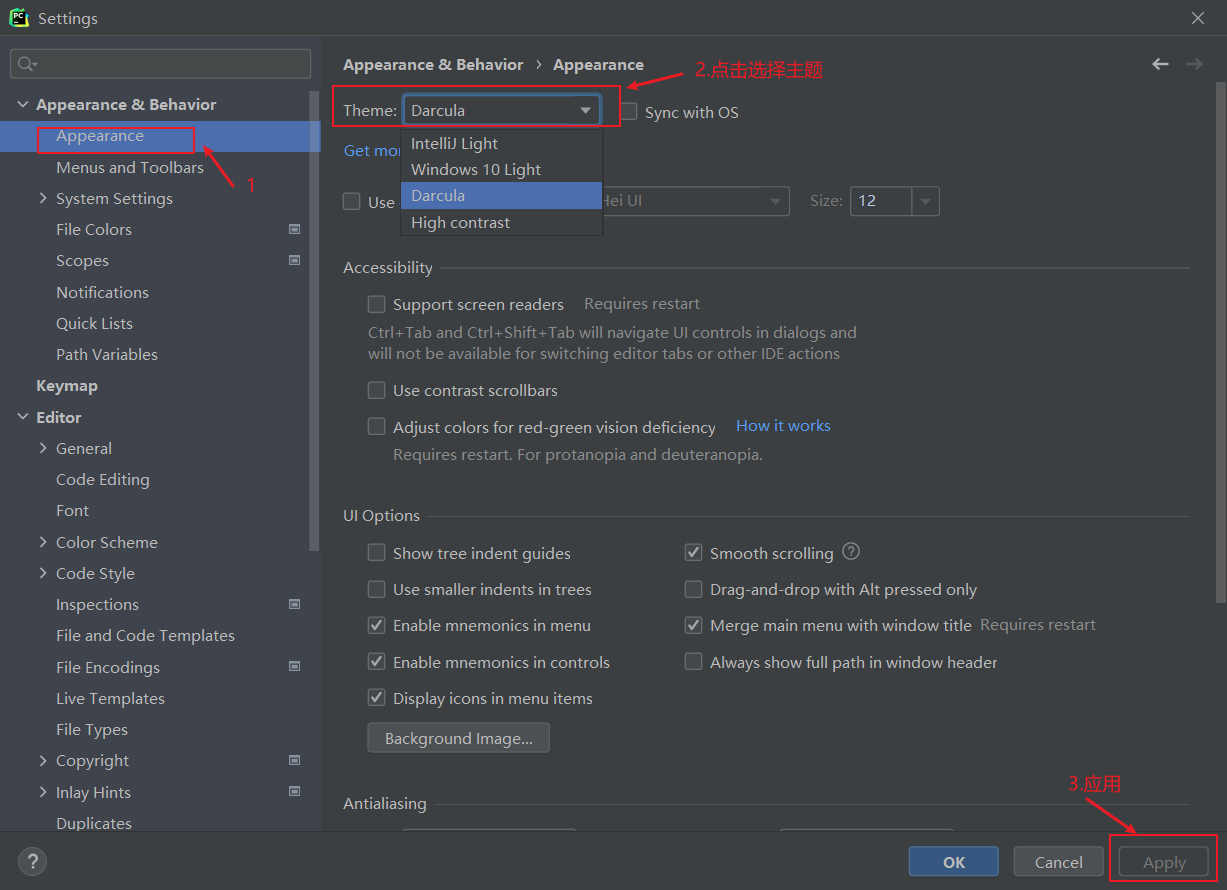The width and height of the screenshot is (1227, 890).
Task: Open the Notifications settings page
Action: pos(102,292)
